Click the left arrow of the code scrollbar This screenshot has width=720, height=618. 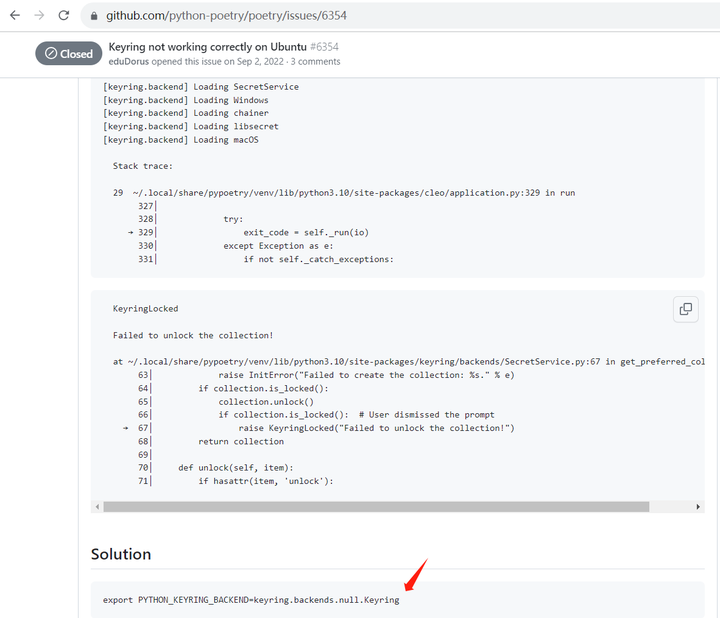coord(97,506)
